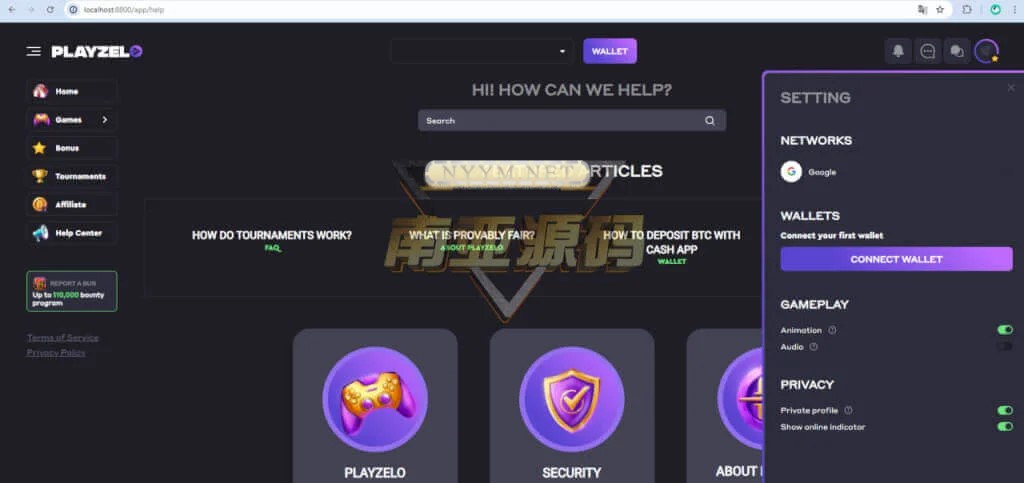1024x483 pixels.
Task: Disable the Animation toggle
Action: point(1004,330)
